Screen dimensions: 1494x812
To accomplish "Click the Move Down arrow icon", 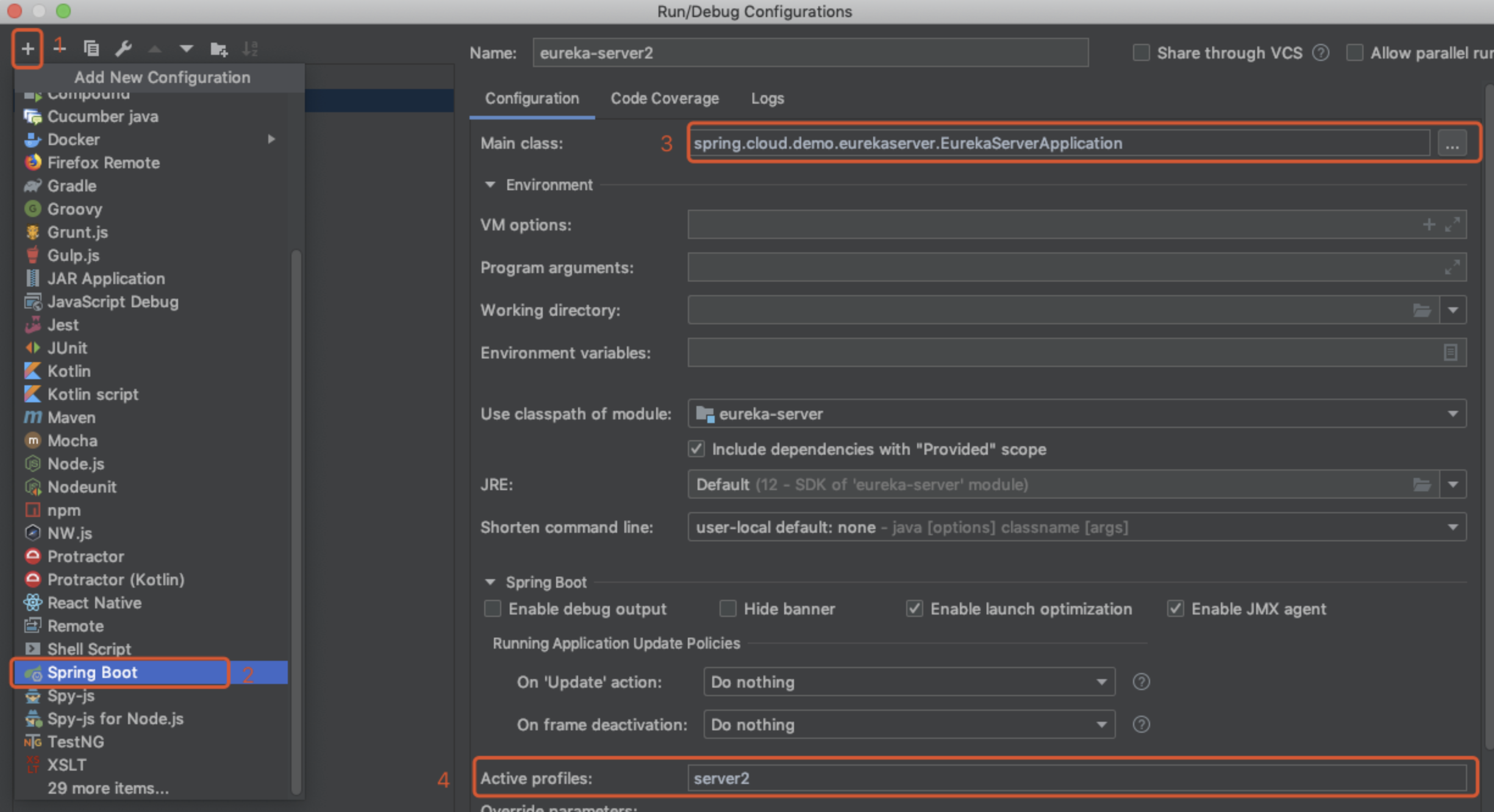I will click(x=187, y=48).
